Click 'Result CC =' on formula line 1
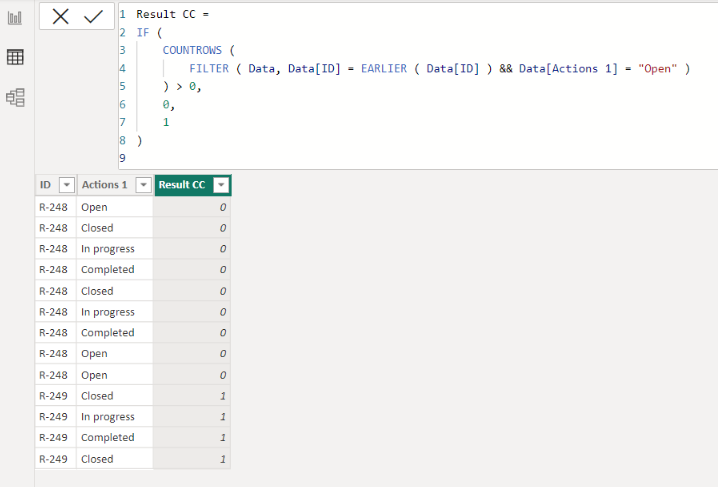The width and height of the screenshot is (718, 487). 172,15
